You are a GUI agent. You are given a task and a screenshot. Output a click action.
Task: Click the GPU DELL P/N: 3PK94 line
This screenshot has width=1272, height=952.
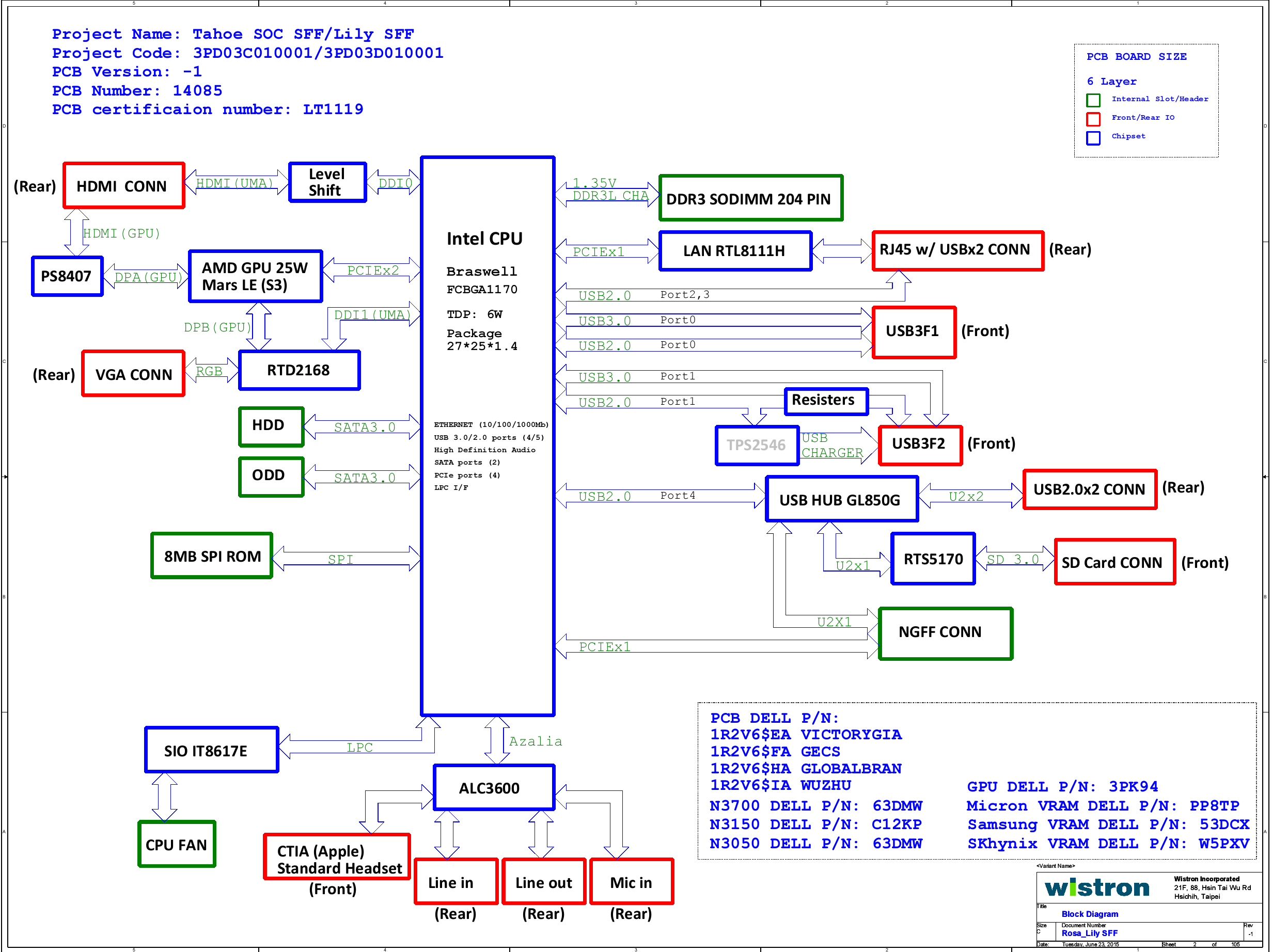(x=1062, y=786)
